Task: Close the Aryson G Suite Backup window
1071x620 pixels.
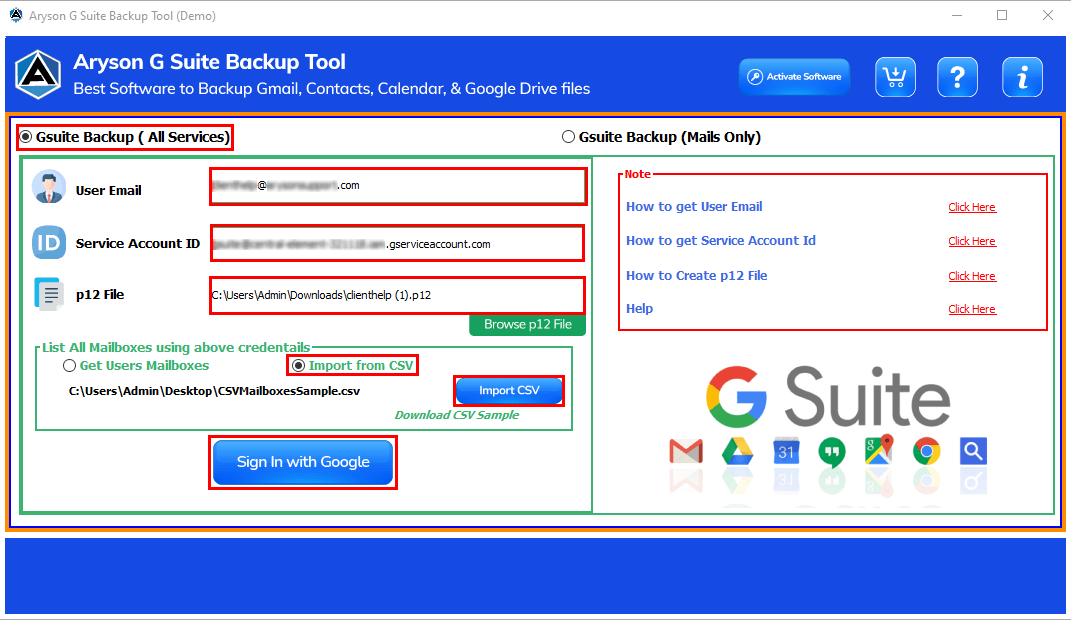Action: point(1048,15)
